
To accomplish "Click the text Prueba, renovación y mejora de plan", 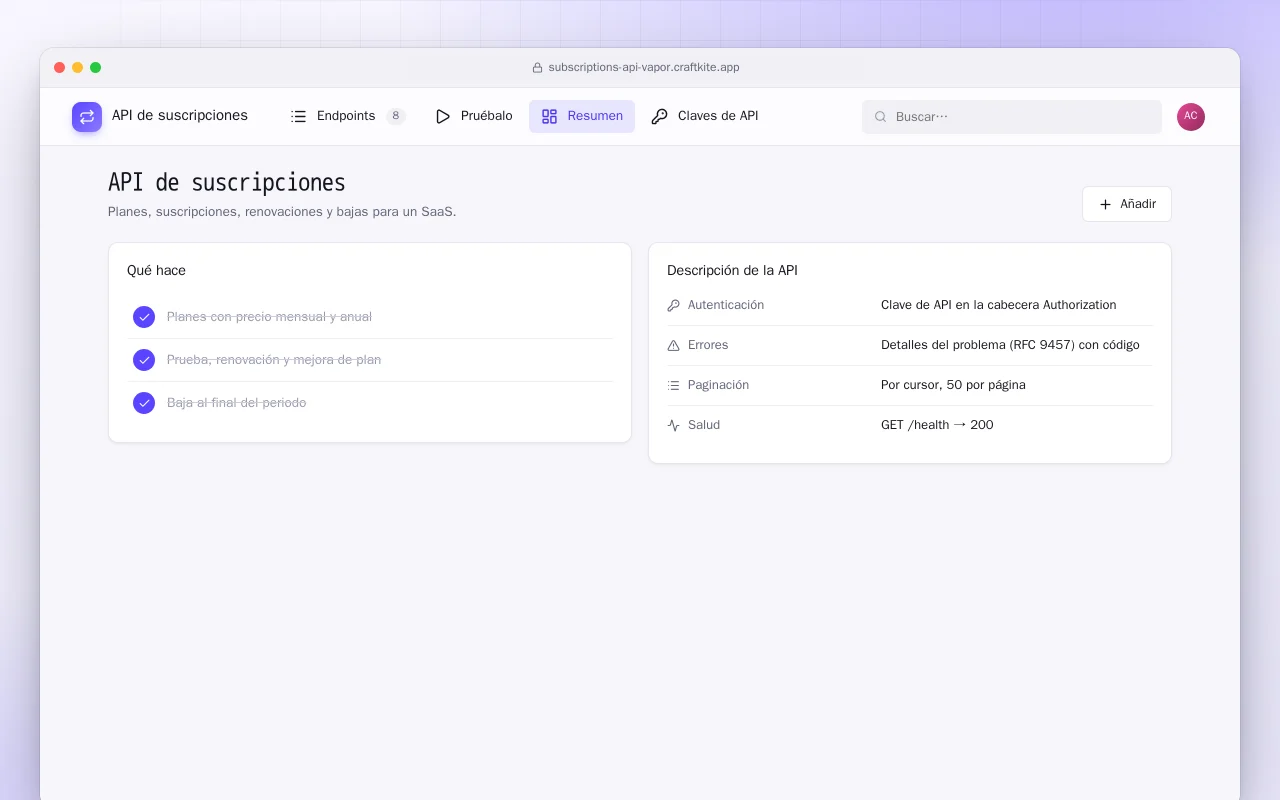I will pyautogui.click(x=274, y=360).
